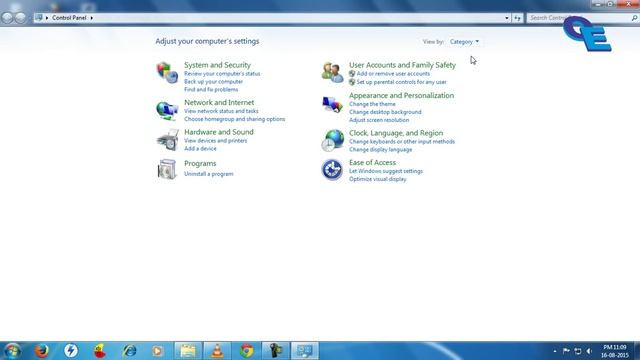
Task: Click Uninstall a program
Action: coord(209,174)
